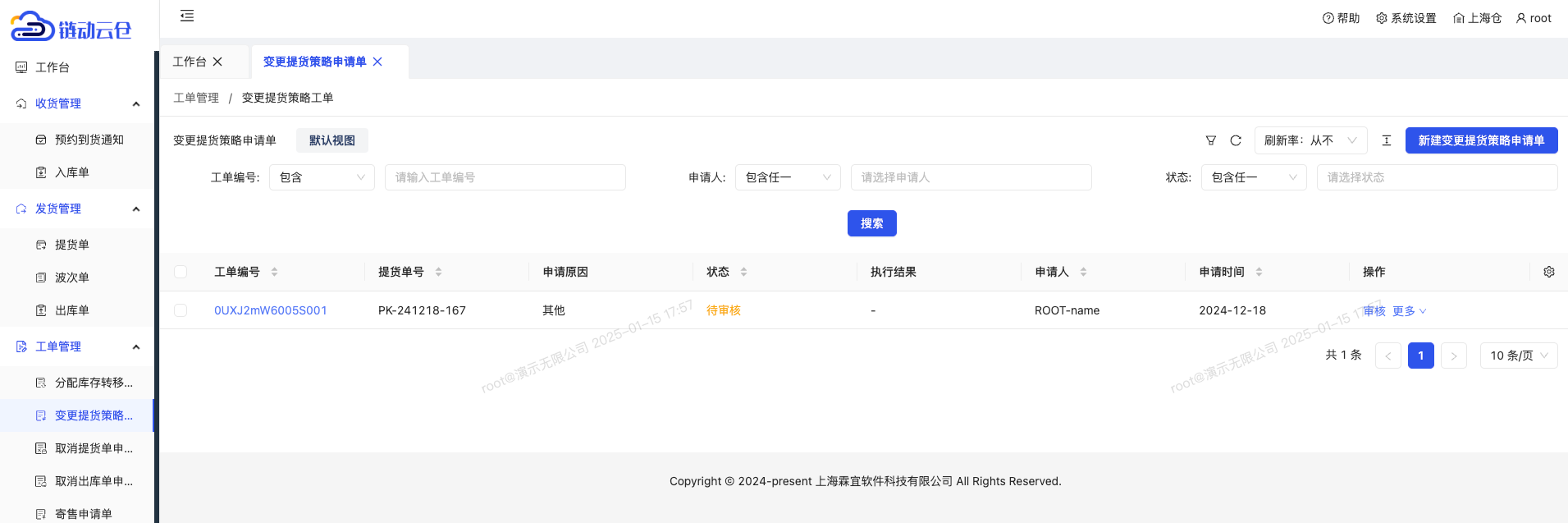Collapse the sidebar menu icon
Screen dimensions: 1568x523
coord(187,16)
